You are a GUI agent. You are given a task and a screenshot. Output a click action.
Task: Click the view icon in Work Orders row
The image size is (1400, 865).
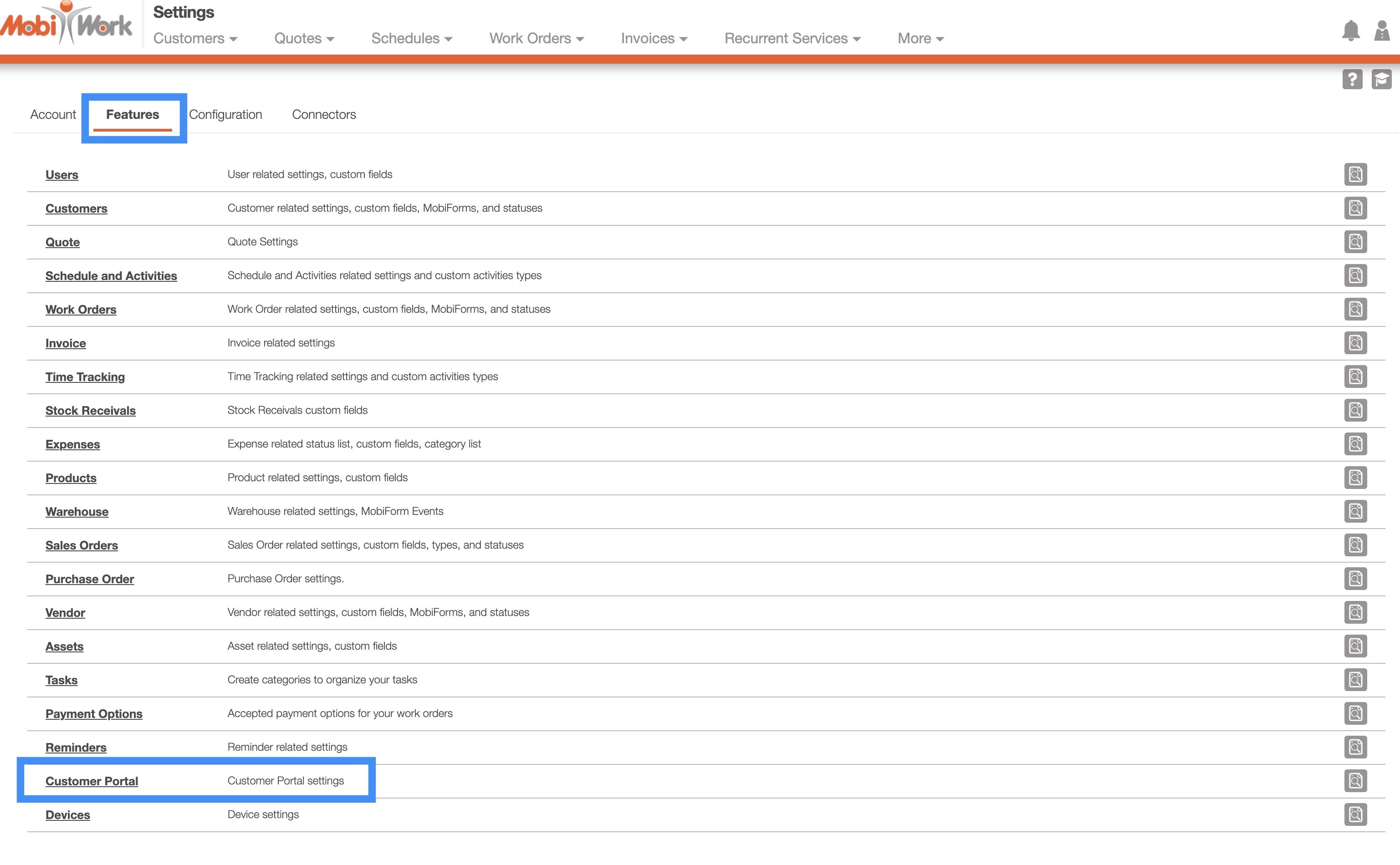point(1355,309)
